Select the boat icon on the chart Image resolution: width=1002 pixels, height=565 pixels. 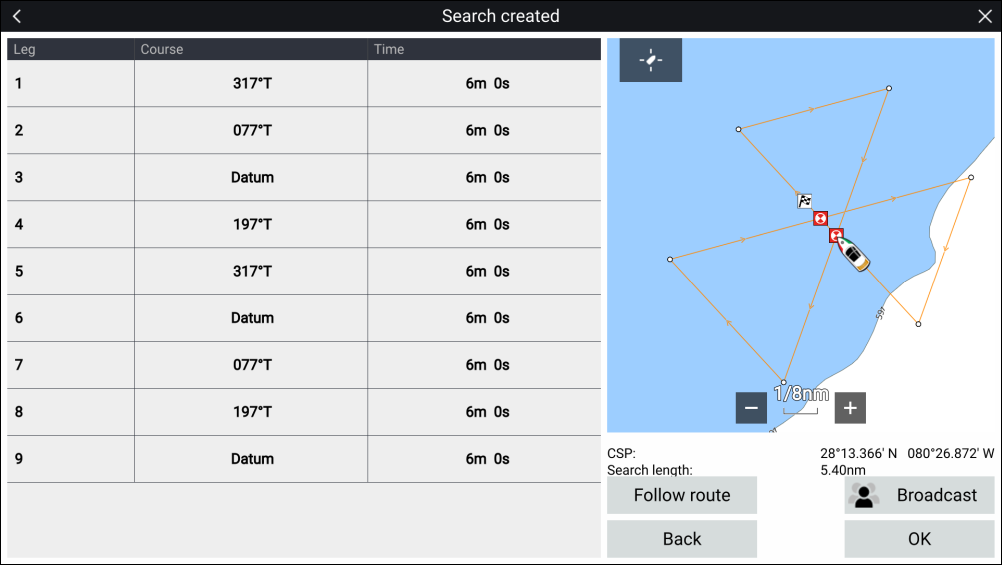coord(854,254)
